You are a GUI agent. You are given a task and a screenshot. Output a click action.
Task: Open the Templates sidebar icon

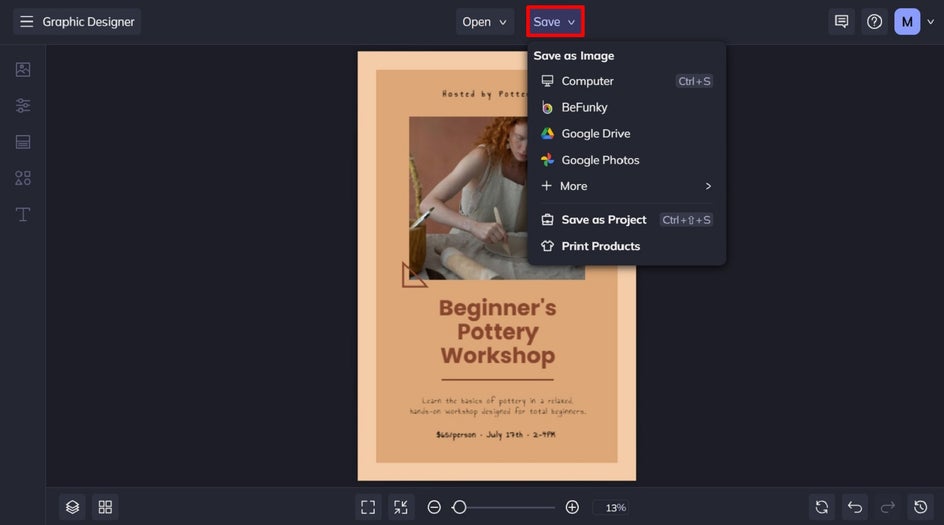[x=23, y=142]
